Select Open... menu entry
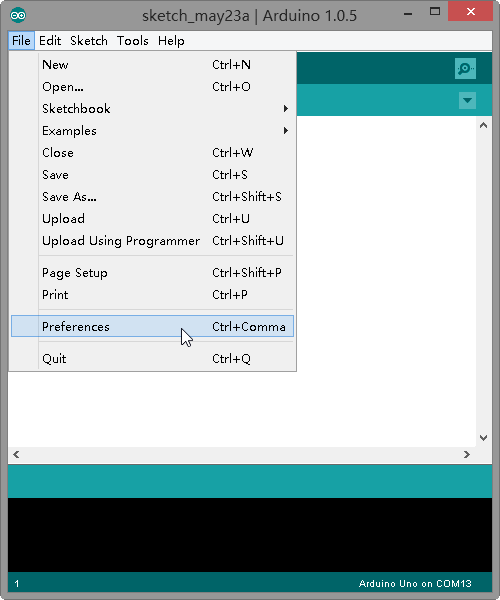The image size is (500, 600). (x=153, y=87)
